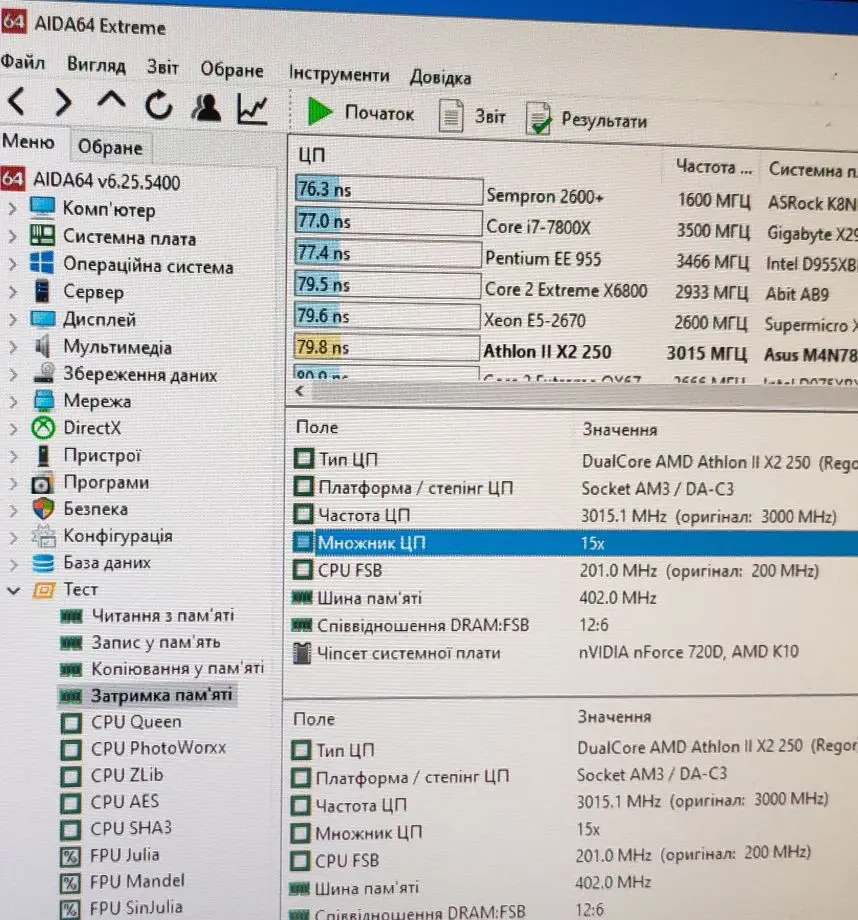This screenshot has width=858, height=920.
Task: Open the Звіт menu in menu bar
Action: (x=162, y=67)
